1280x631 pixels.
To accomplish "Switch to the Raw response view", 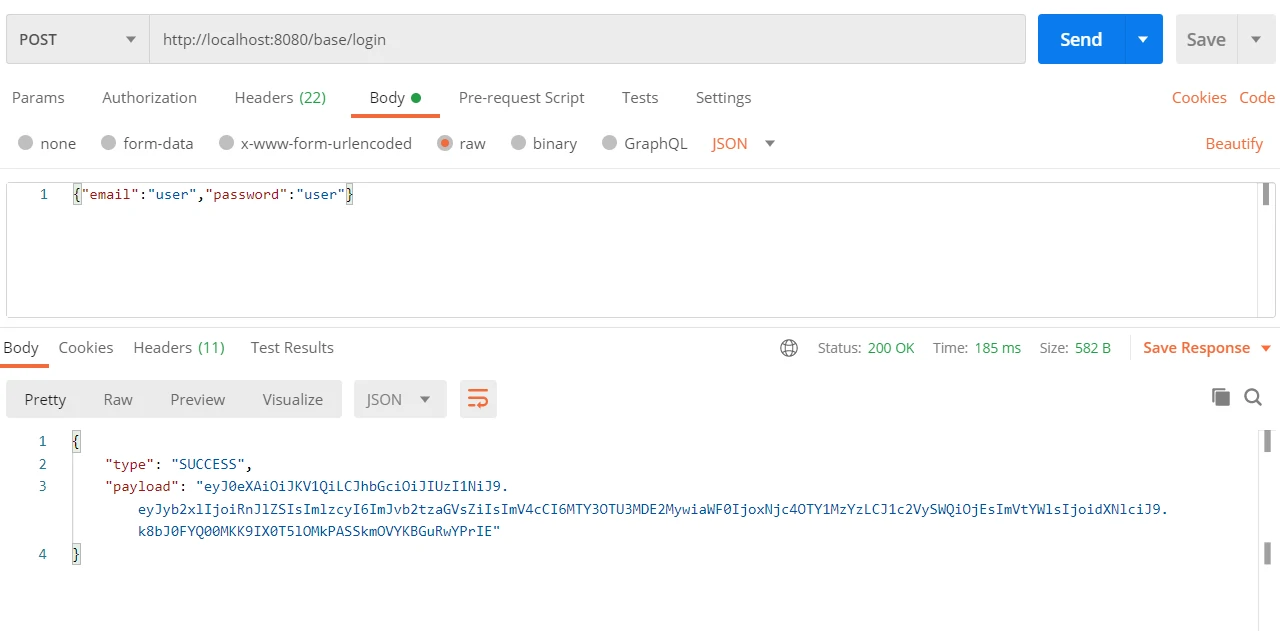I will (118, 399).
